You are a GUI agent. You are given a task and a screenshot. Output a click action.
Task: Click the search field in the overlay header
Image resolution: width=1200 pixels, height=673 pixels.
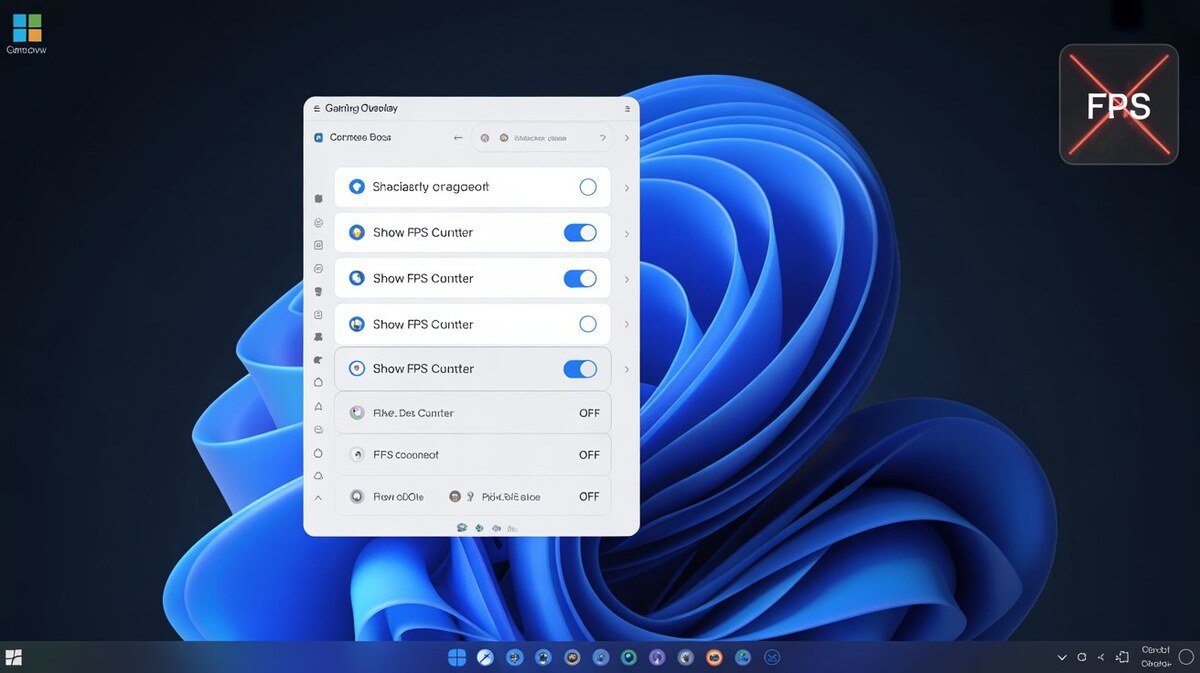coord(540,138)
